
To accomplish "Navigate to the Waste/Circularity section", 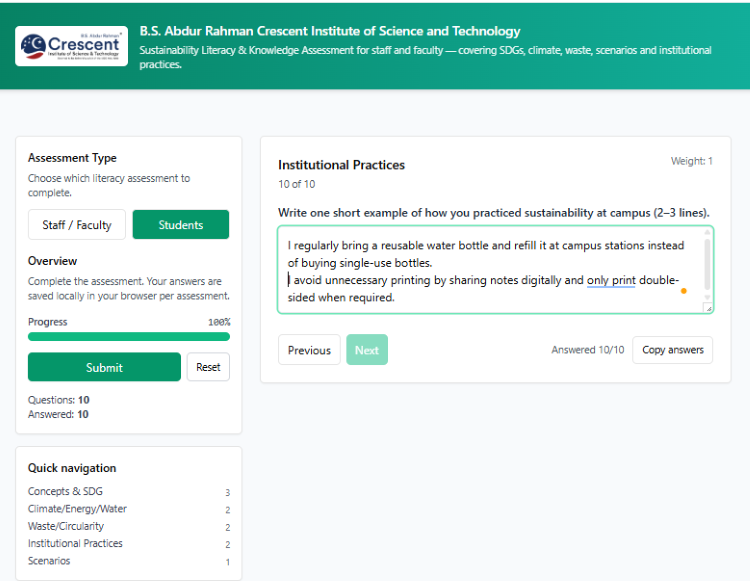I will (x=66, y=526).
